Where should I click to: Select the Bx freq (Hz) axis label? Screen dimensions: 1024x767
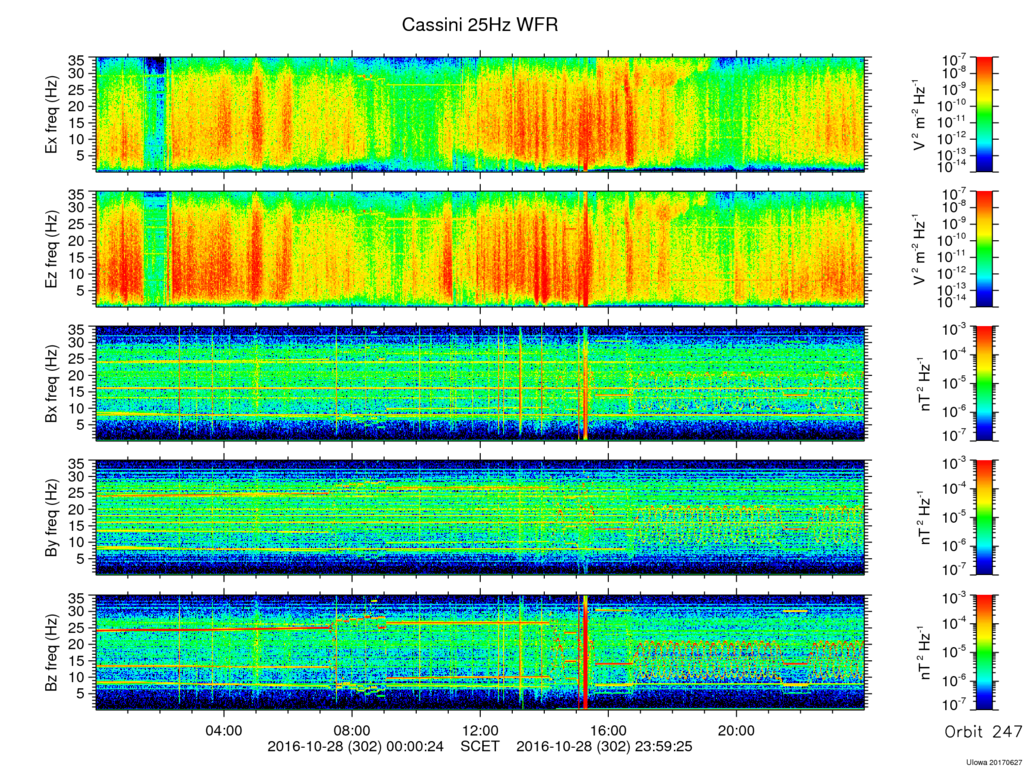52,383
